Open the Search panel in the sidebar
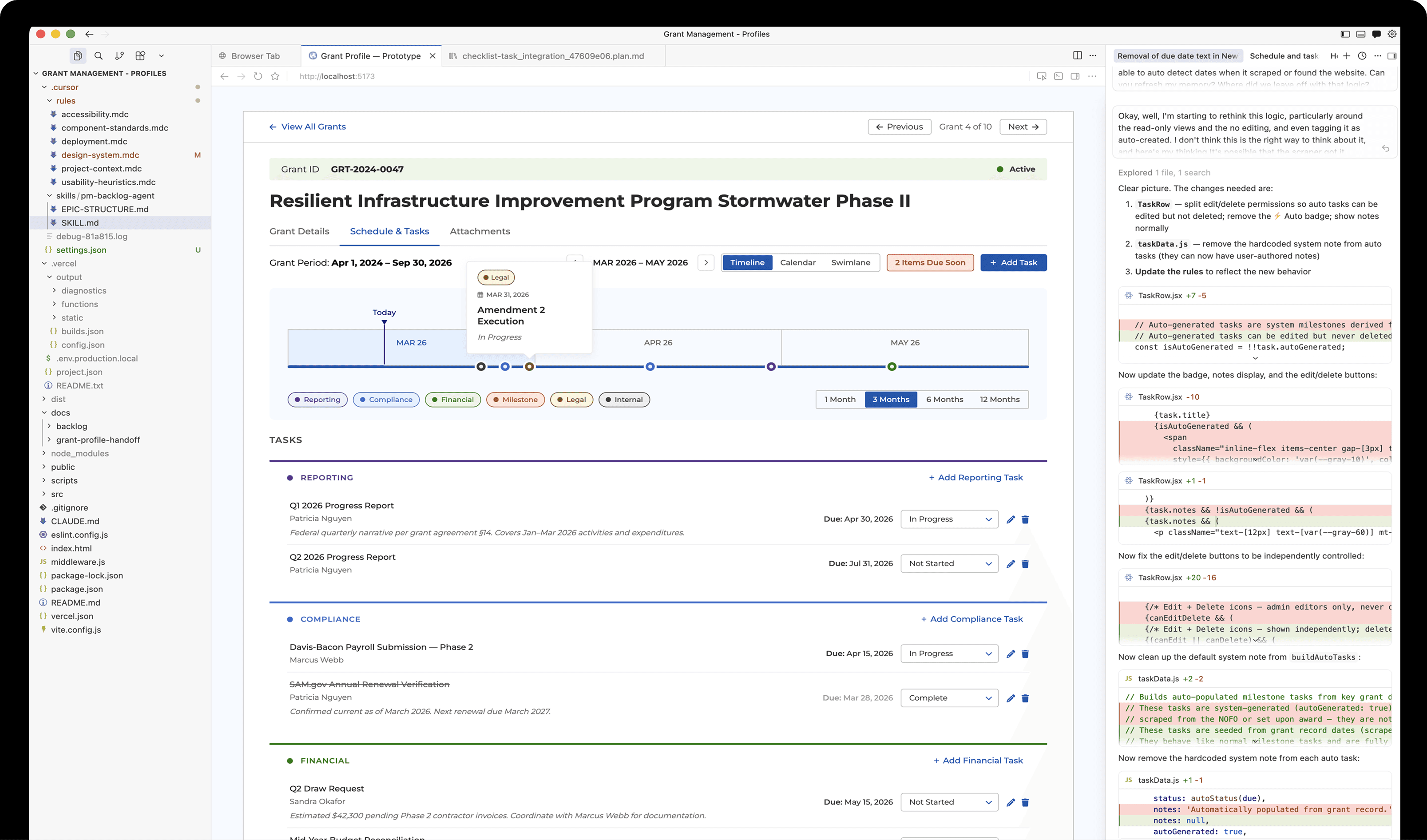 tap(99, 55)
